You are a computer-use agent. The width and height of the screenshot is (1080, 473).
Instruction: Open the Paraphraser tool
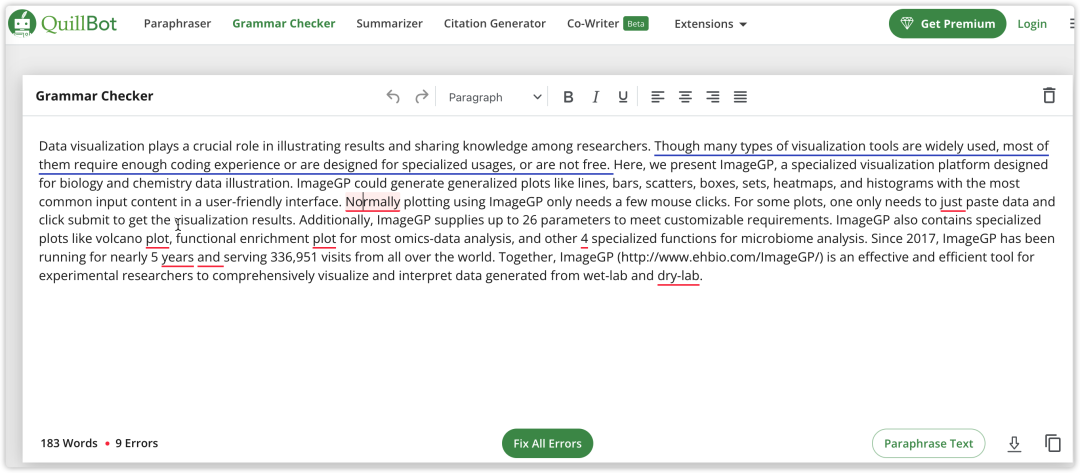pos(177,23)
